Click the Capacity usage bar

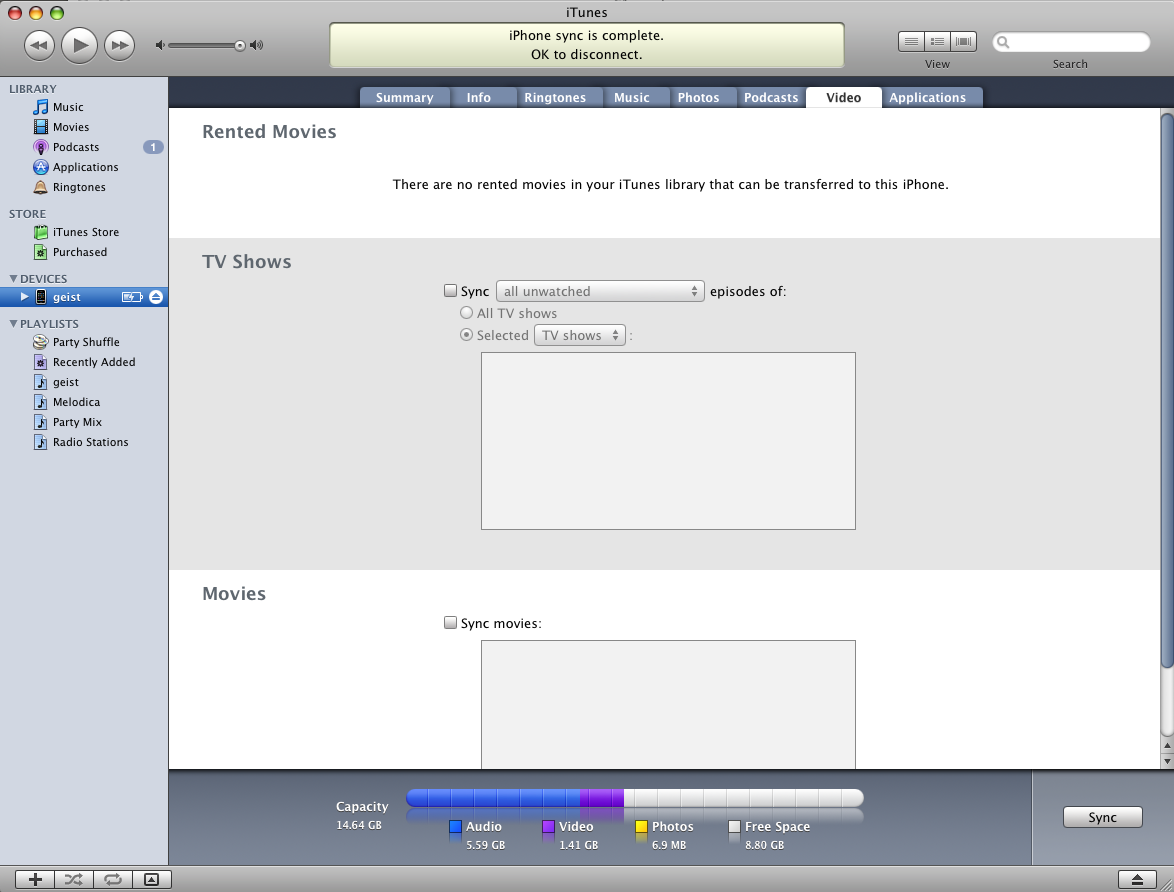tap(635, 798)
